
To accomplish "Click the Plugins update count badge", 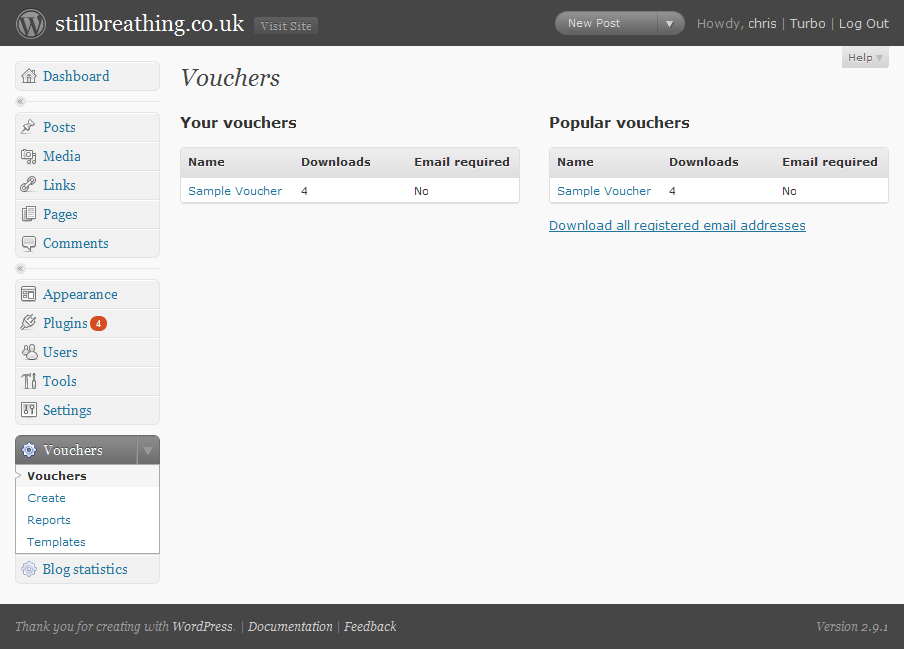I will tap(99, 323).
